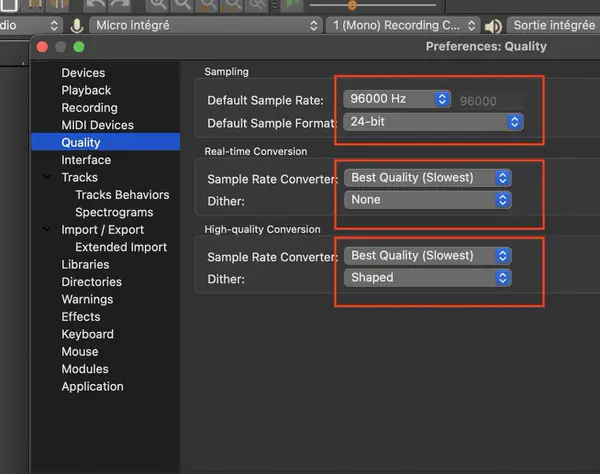Click the green zoom window button
This screenshot has height=474, width=600.
point(79,47)
